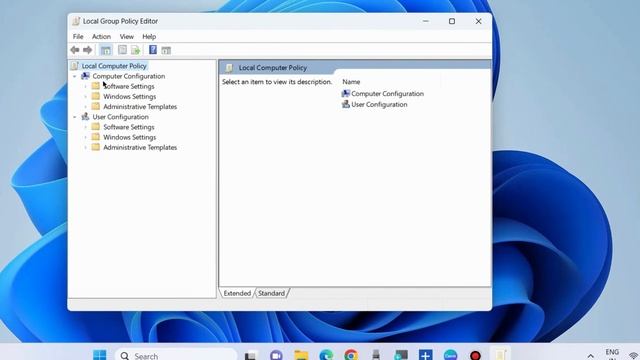Open Software Settings under User Configuration
This screenshot has height=360, width=640.
(x=129, y=127)
